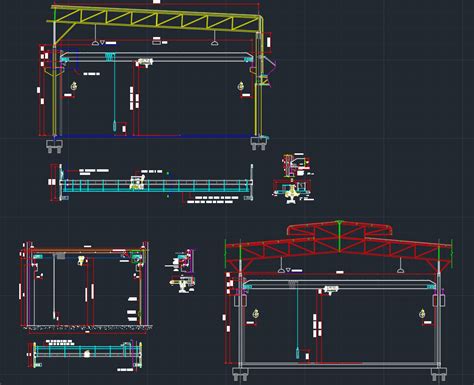
Task: Select the detail drawing between the two lower sections
Action: coord(182,272)
